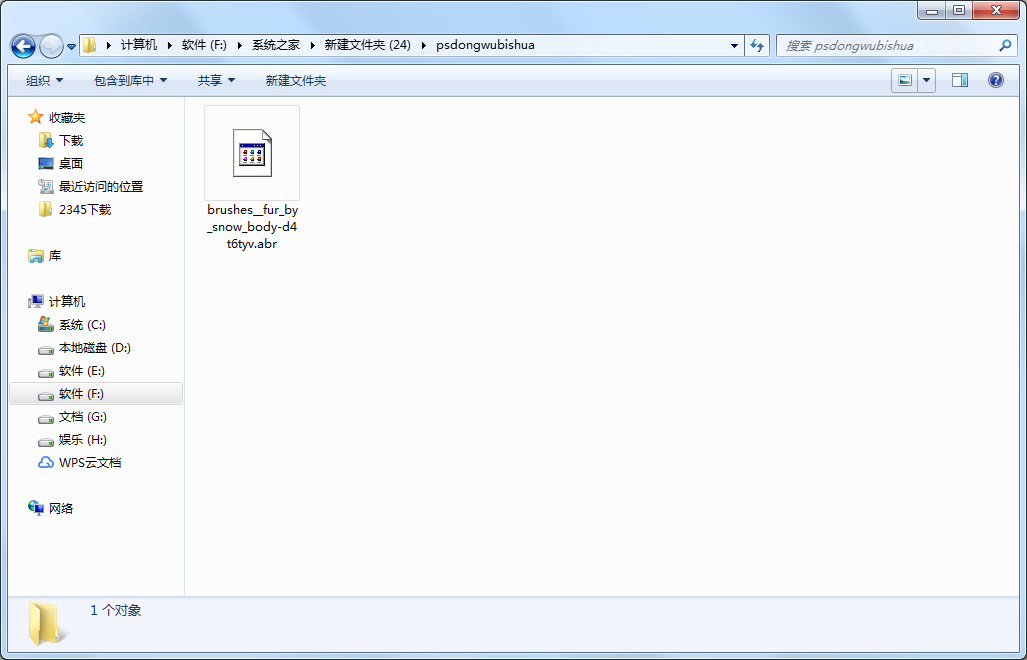This screenshot has width=1027, height=660.
Task: Select the .abr brush file thumbnail
Action: click(252, 153)
